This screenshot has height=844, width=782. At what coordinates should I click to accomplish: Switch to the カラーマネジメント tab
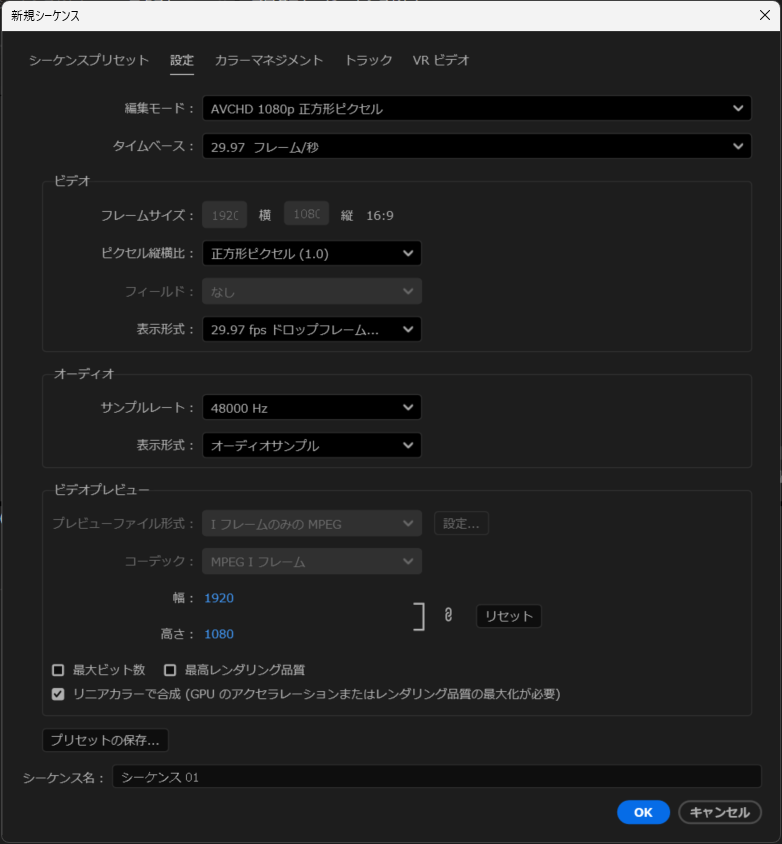[x=269, y=60]
